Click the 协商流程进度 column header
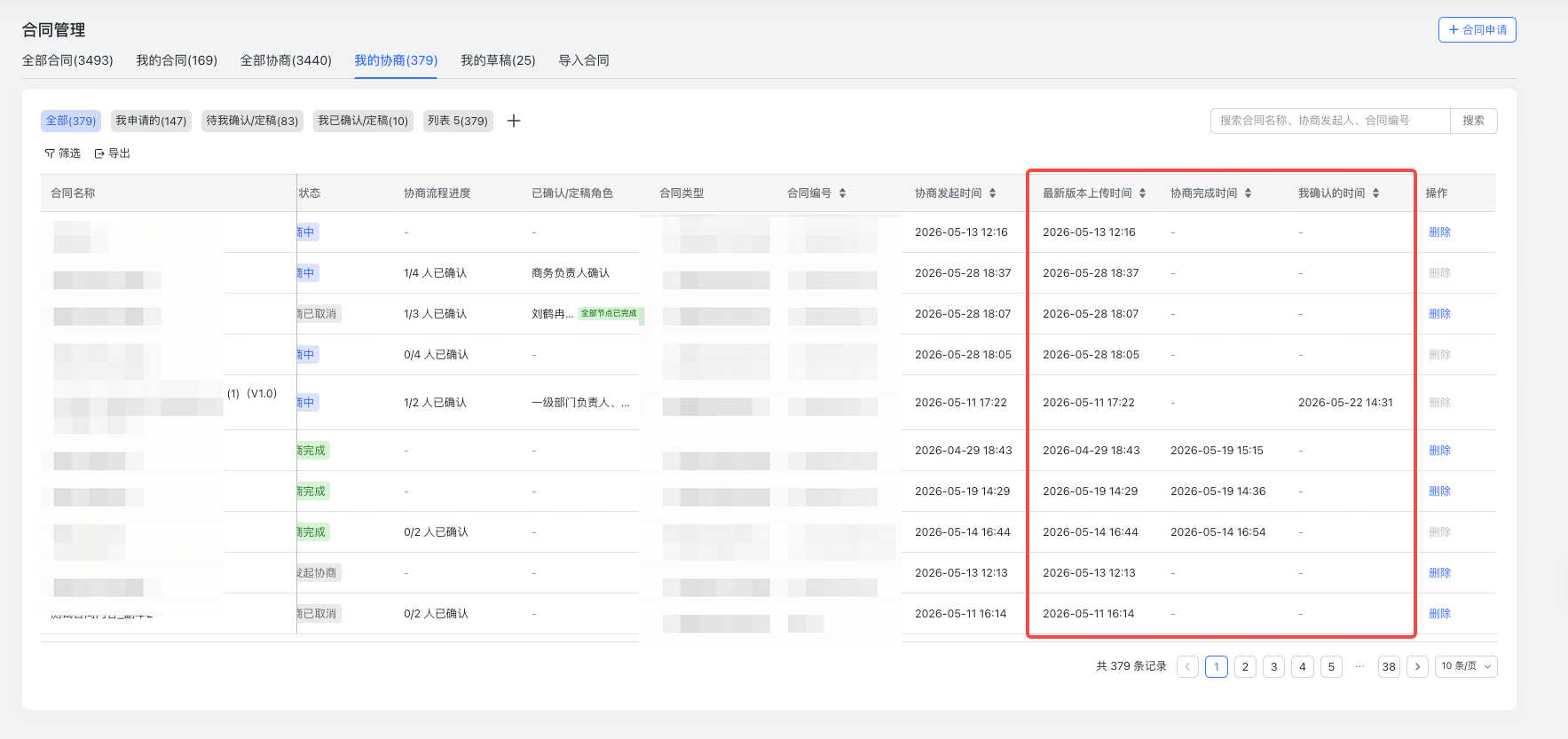 click(x=437, y=193)
